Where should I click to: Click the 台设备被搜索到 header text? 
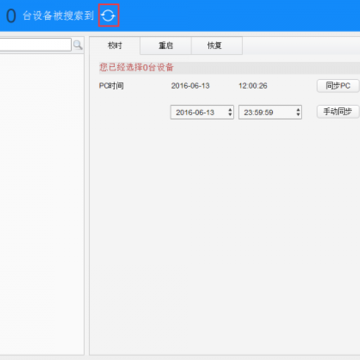(x=58, y=16)
